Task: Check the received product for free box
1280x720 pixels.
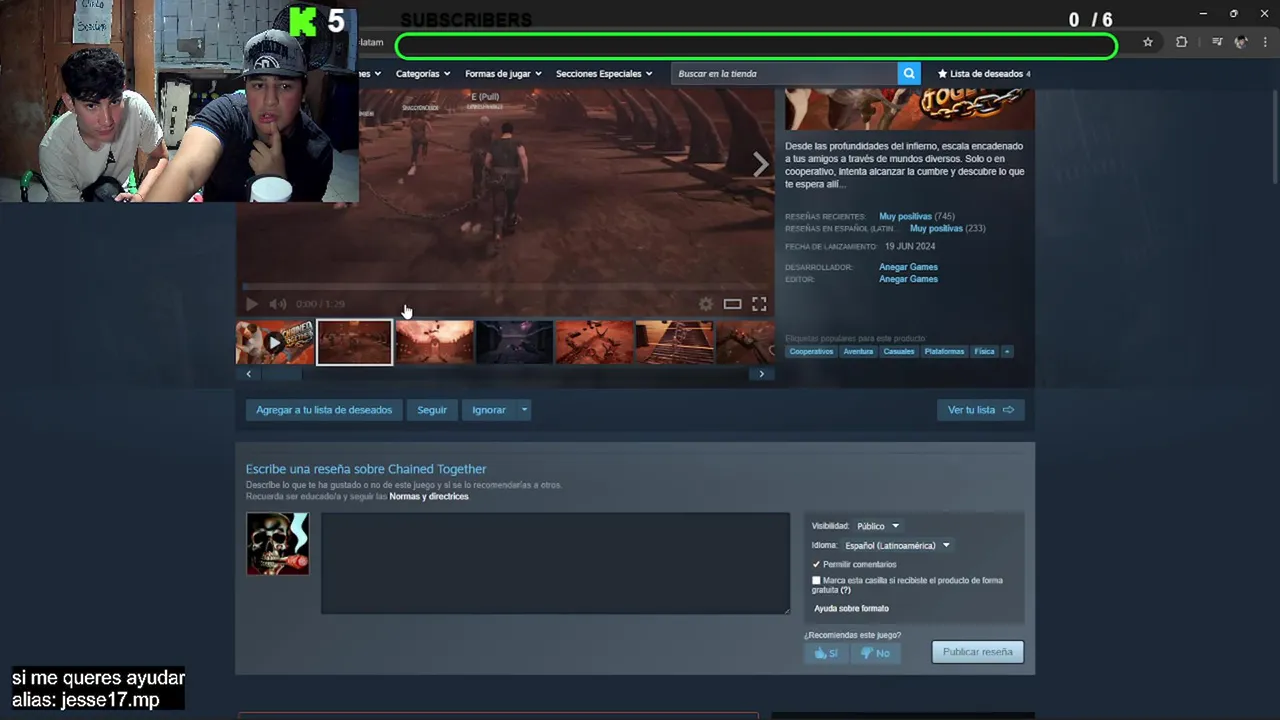Action: click(x=816, y=580)
